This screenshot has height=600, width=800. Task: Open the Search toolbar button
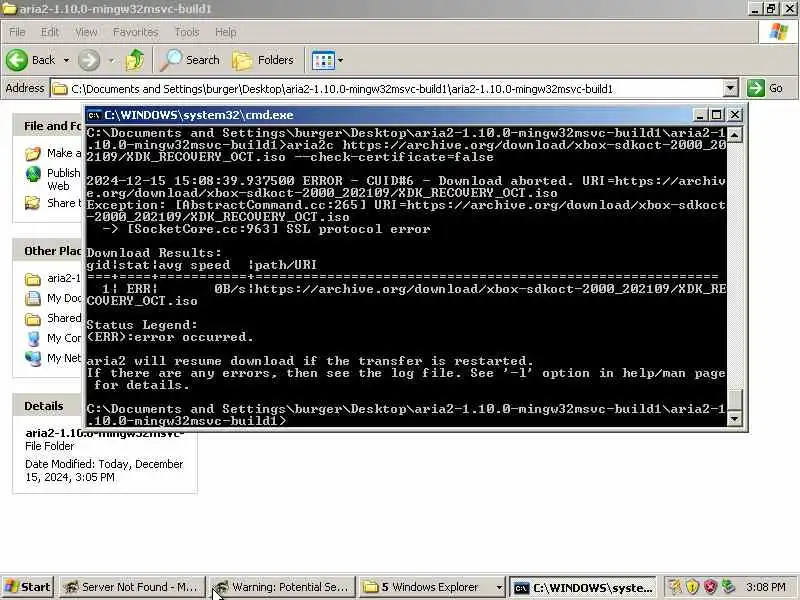(x=189, y=60)
